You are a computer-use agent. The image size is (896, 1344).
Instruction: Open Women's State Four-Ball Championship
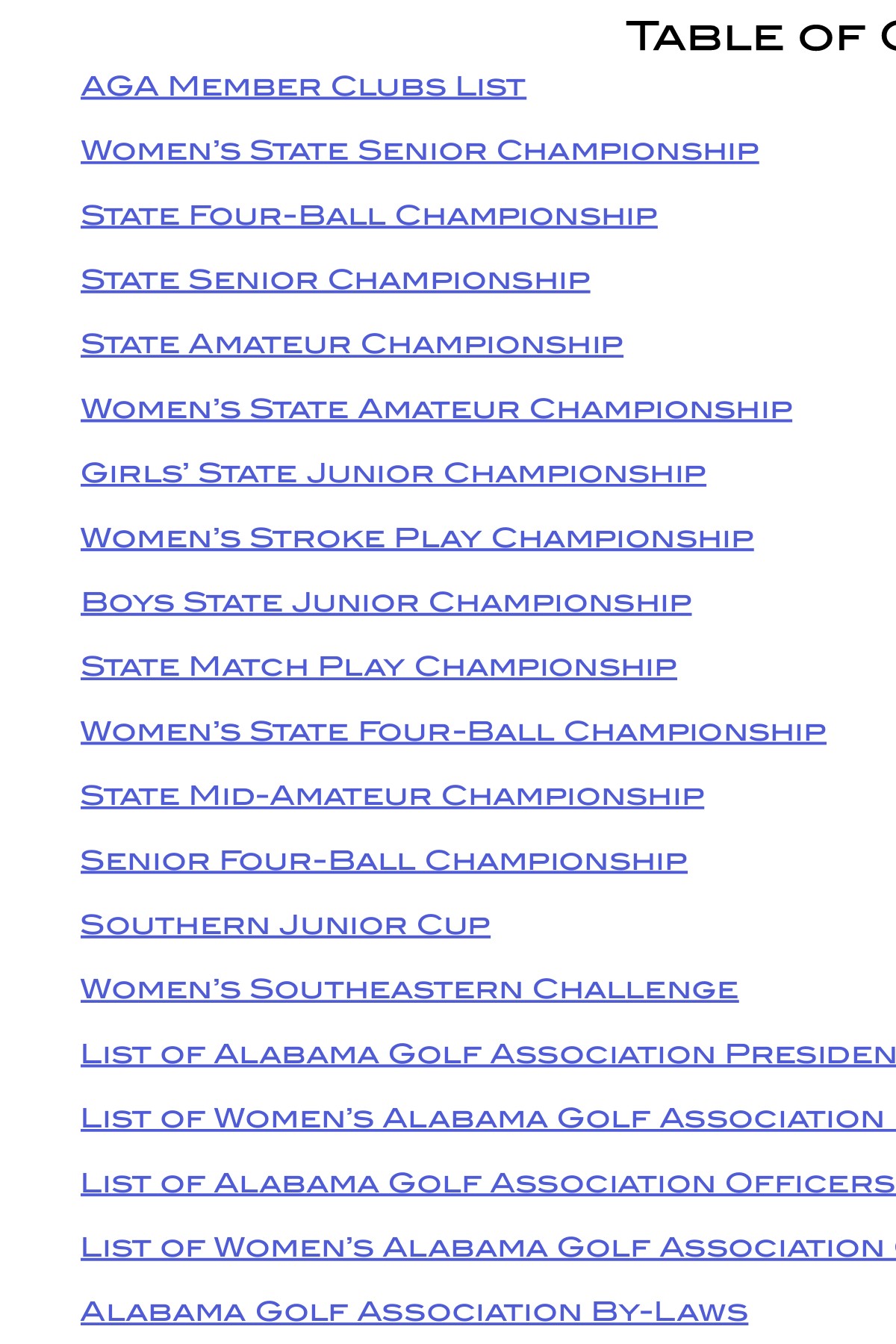click(453, 732)
